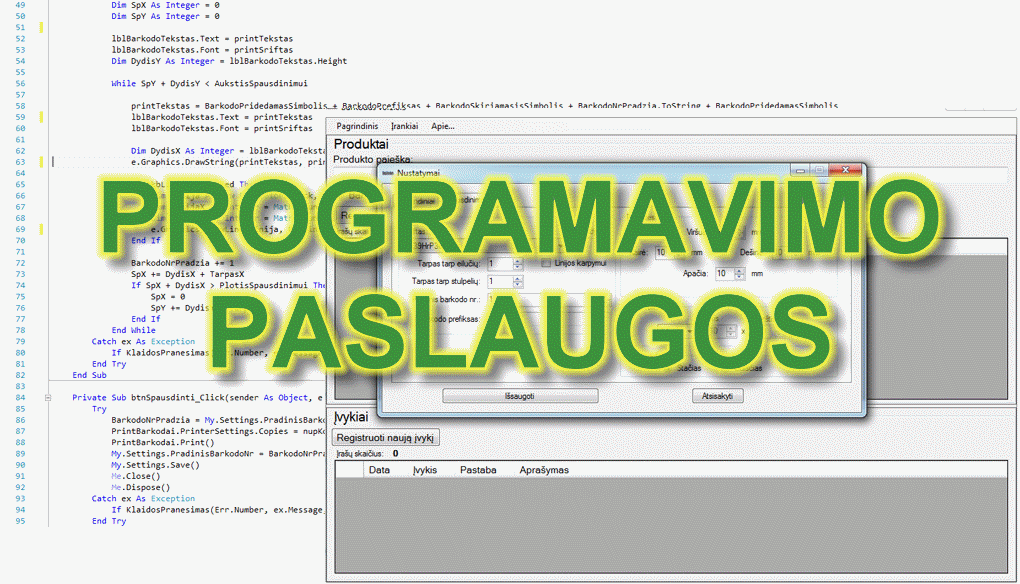Close the Nustatymai dialog window
Screen dimensions: 1020x584
846,172
